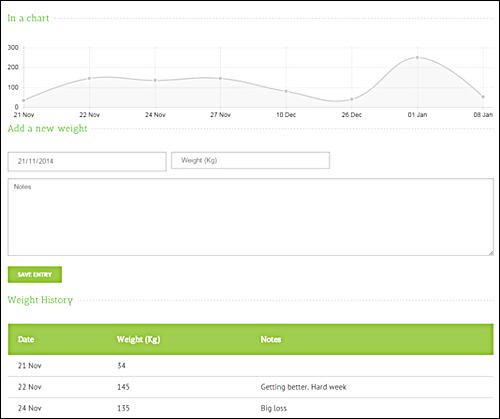Click the 27 Nov data point on chart
500x419 pixels.
(x=220, y=78)
